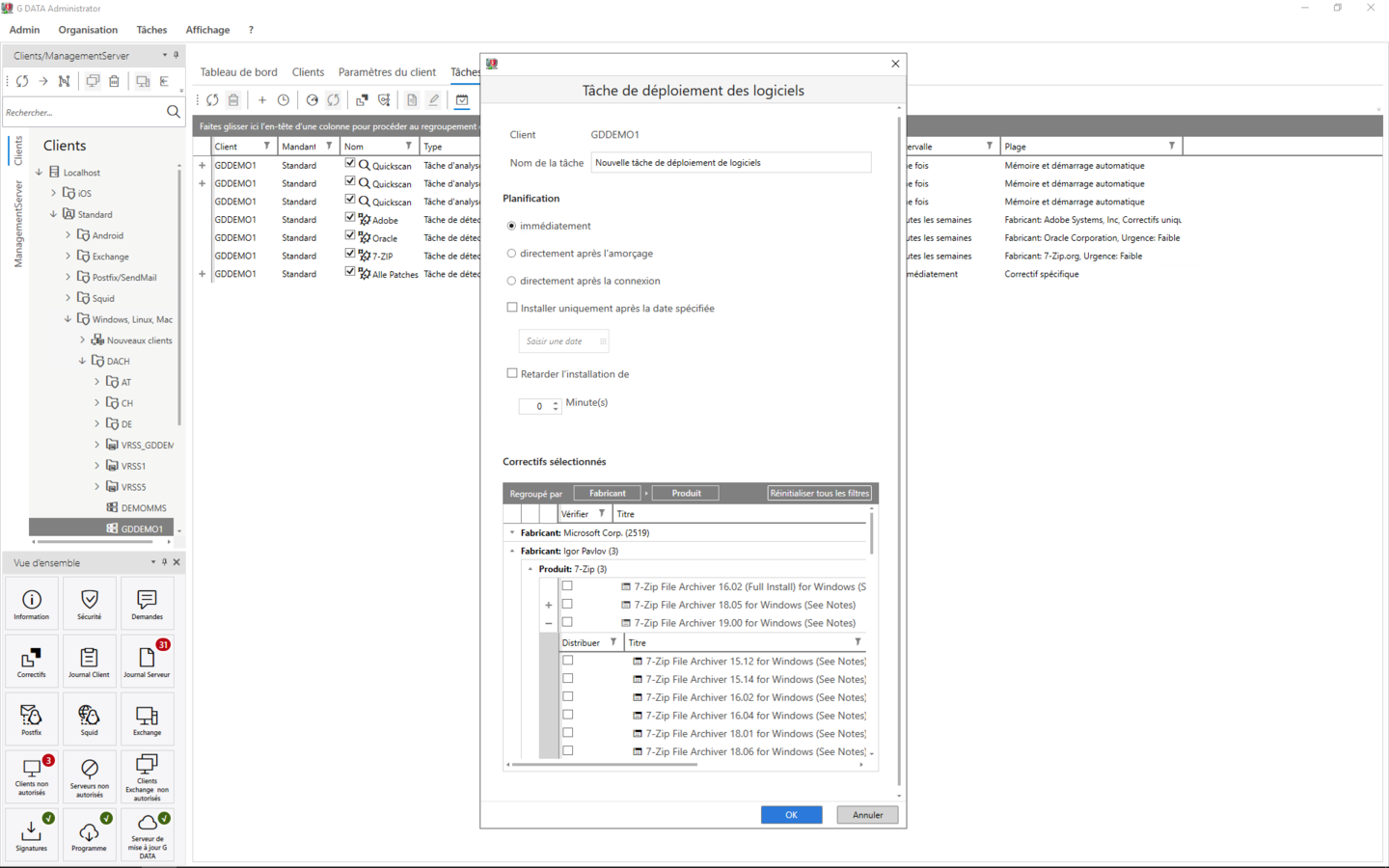Viewport: 1389px width, 868px height.
Task: Select directement après la connexion option
Action: pos(511,281)
